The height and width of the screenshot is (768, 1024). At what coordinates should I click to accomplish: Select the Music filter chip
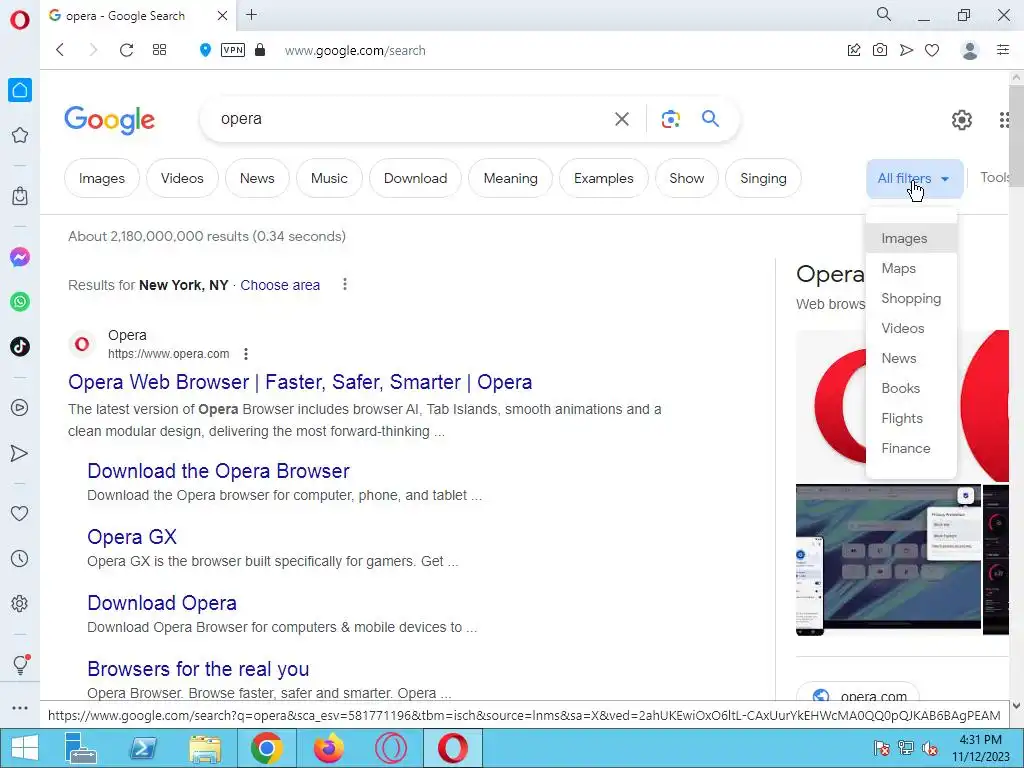click(x=329, y=178)
